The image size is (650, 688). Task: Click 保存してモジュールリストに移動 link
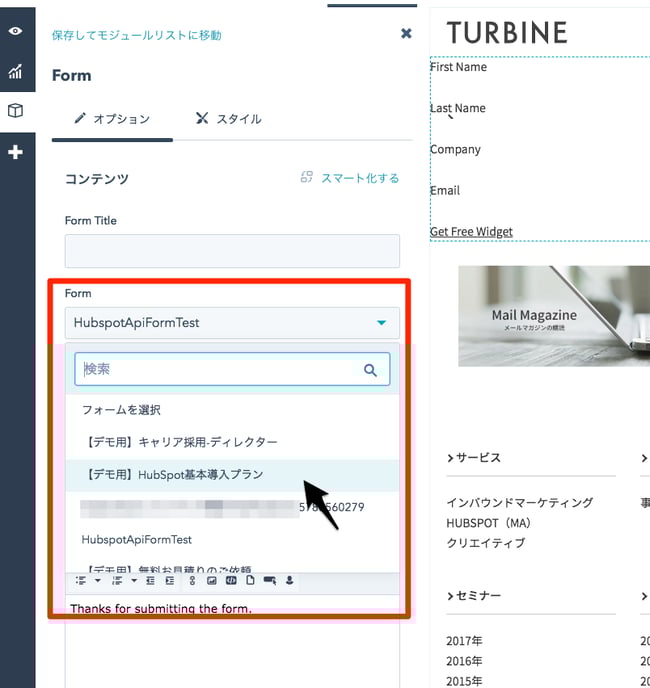pos(136,35)
